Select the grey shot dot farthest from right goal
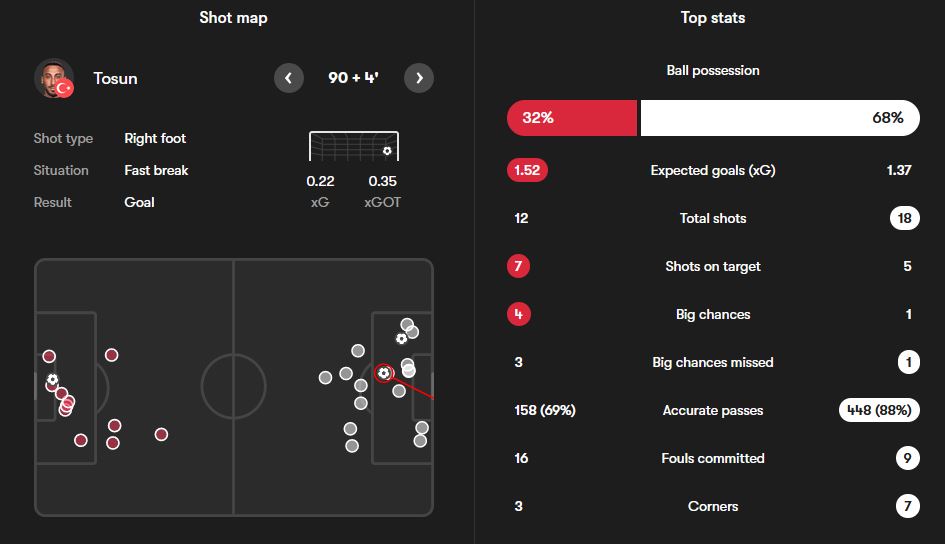This screenshot has width=945, height=544. pos(325,378)
